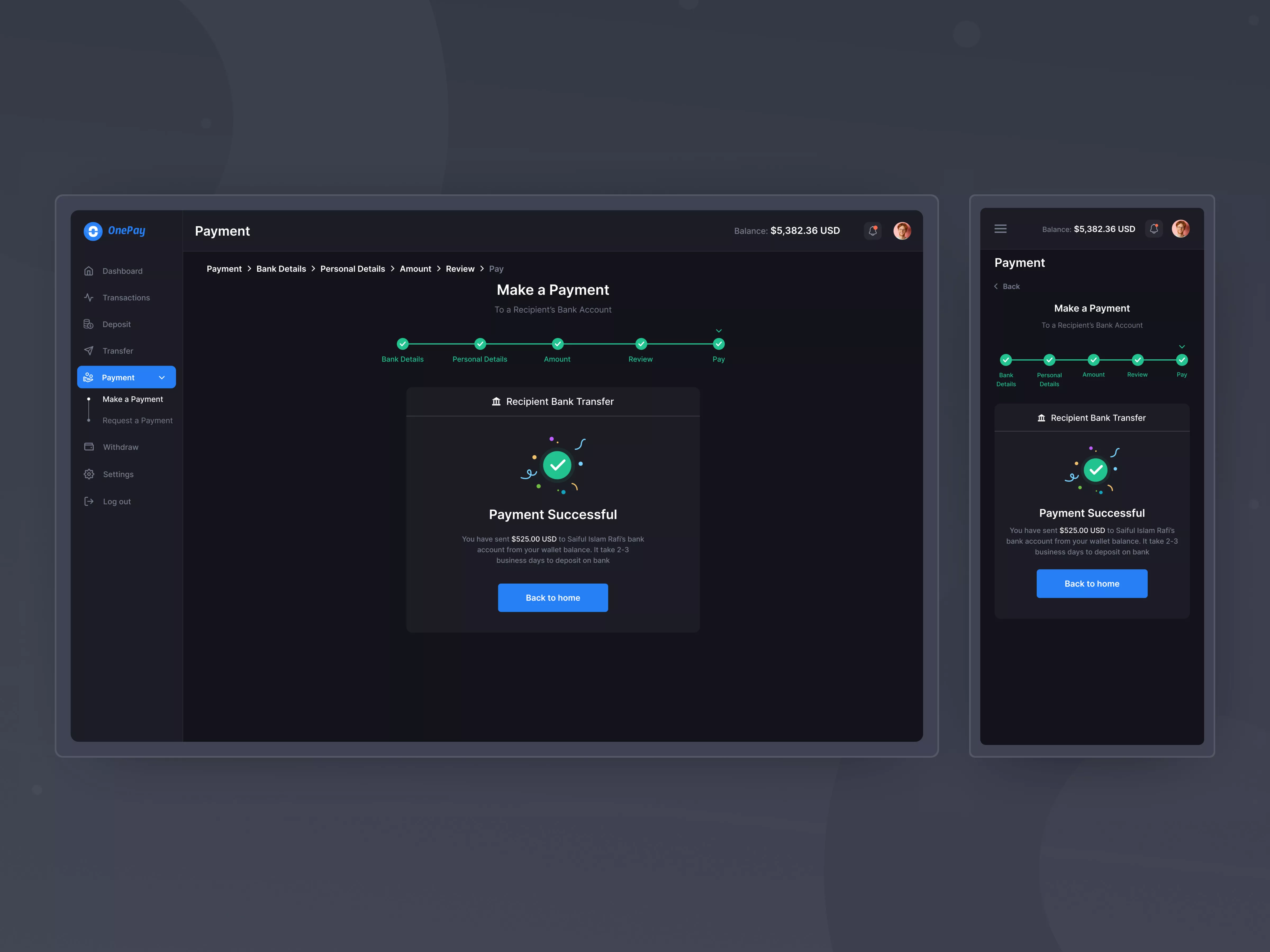The height and width of the screenshot is (952, 1270).
Task: Click chevron above Pay step in desktop
Action: [719, 331]
